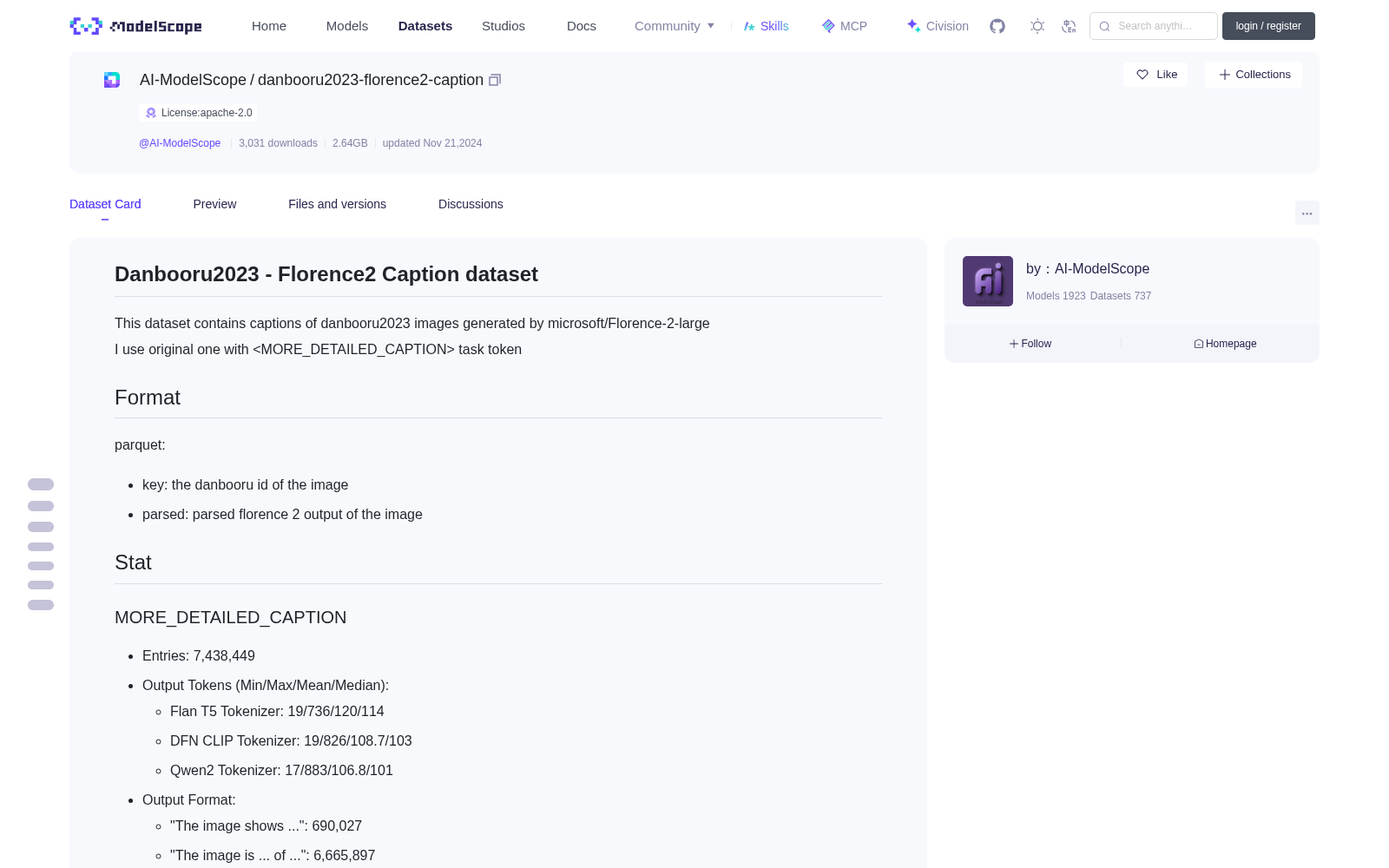Image resolution: width=1389 pixels, height=868 pixels.
Task: Open the GitHub icon link
Action: coord(997,26)
